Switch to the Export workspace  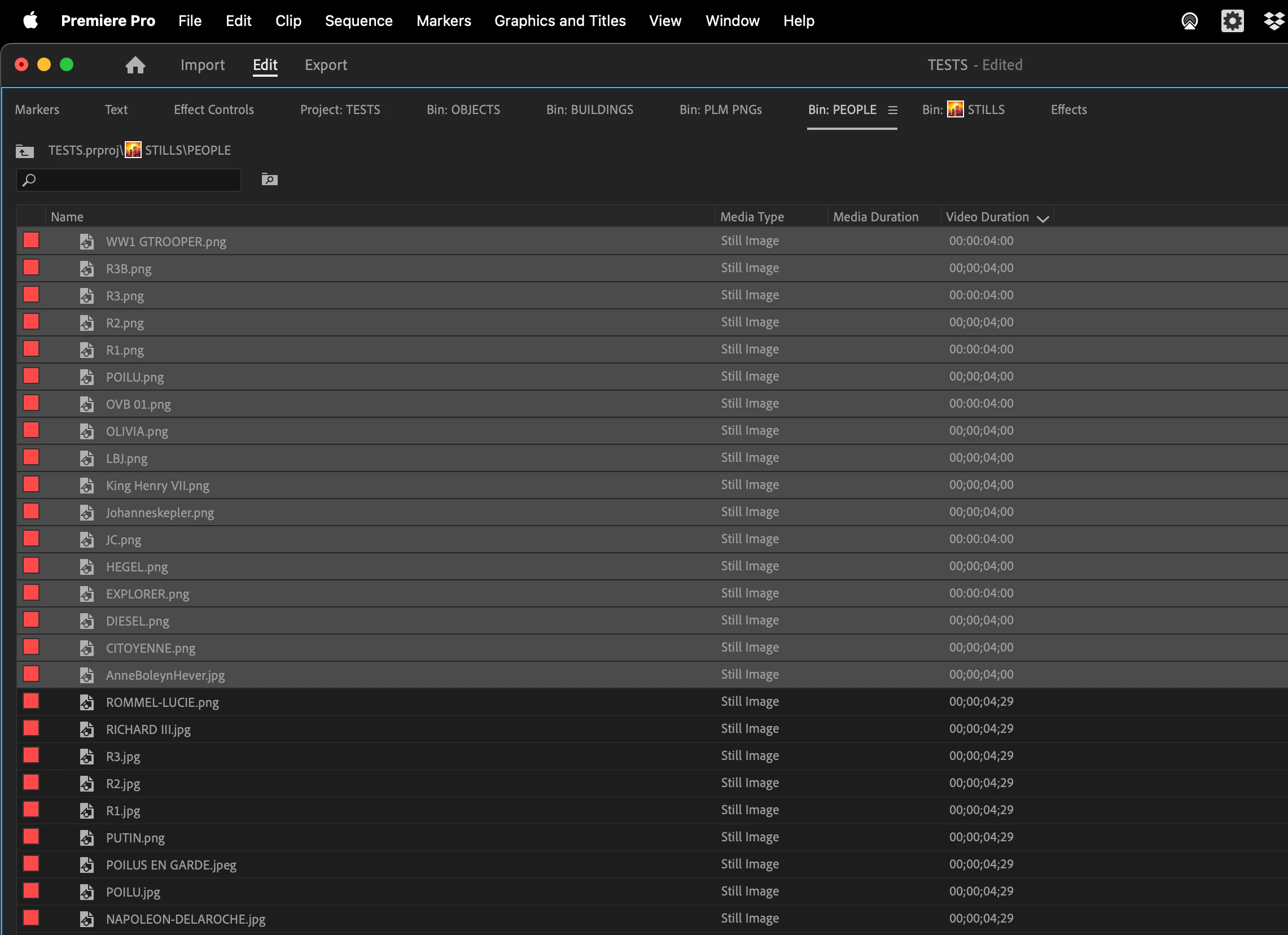[x=326, y=65]
